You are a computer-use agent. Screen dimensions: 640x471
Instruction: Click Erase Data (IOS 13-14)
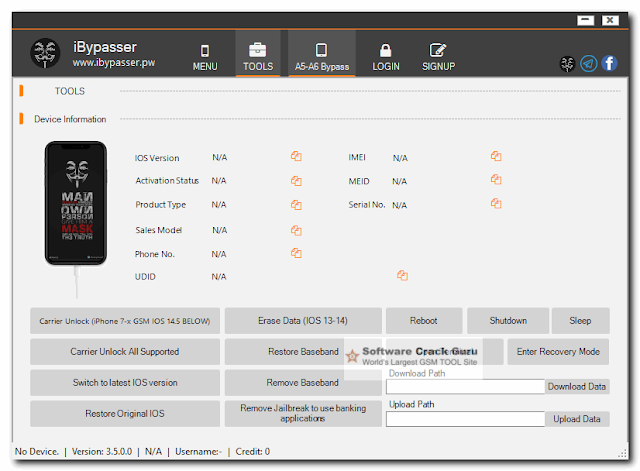point(303,321)
